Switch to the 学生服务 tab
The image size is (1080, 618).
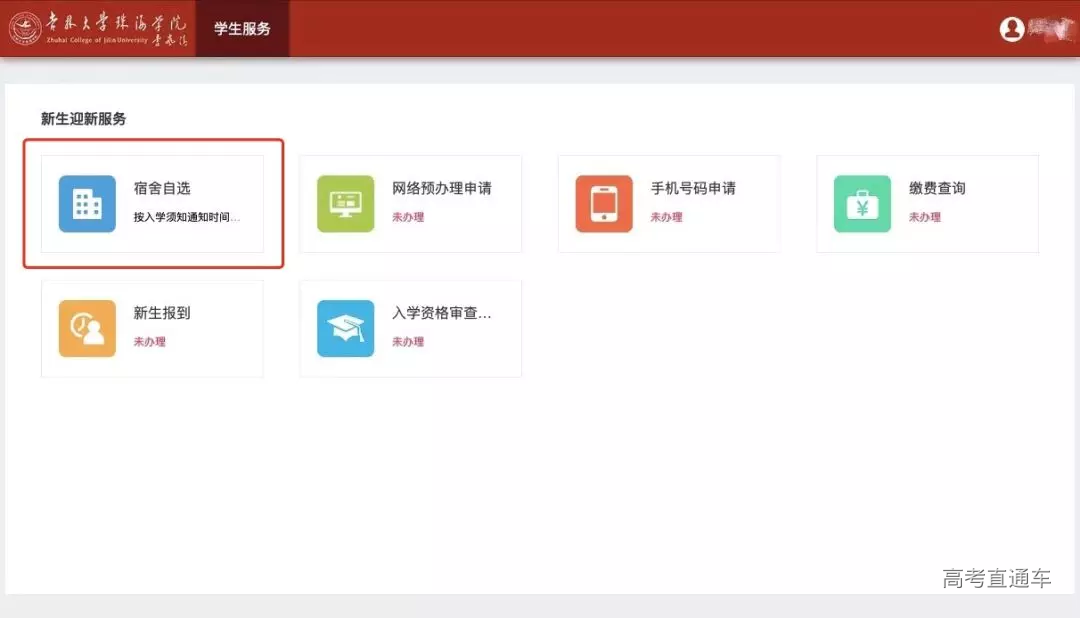242,29
